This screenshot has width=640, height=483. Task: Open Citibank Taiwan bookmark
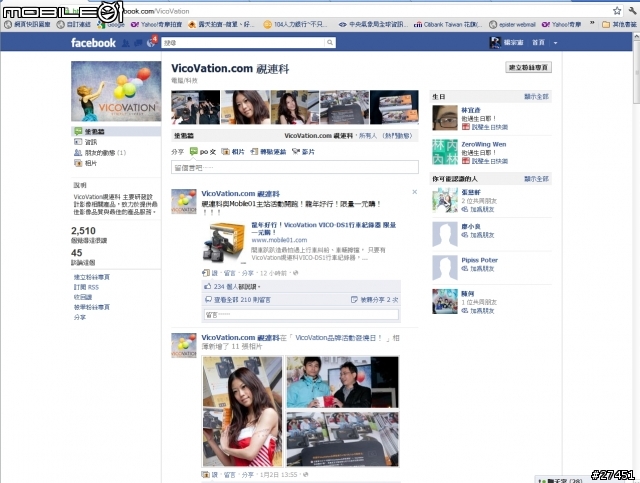(x=448, y=24)
